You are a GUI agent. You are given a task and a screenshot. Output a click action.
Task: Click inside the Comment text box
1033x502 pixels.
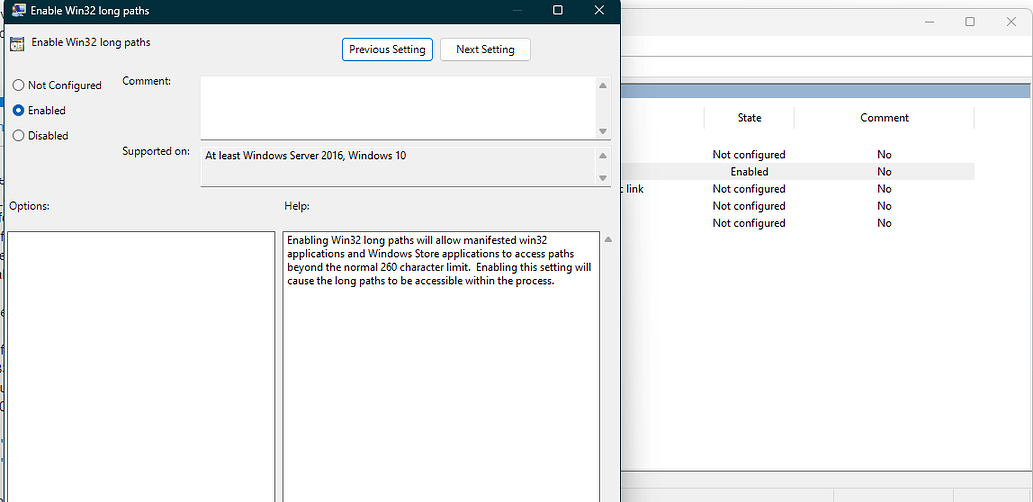(399, 108)
